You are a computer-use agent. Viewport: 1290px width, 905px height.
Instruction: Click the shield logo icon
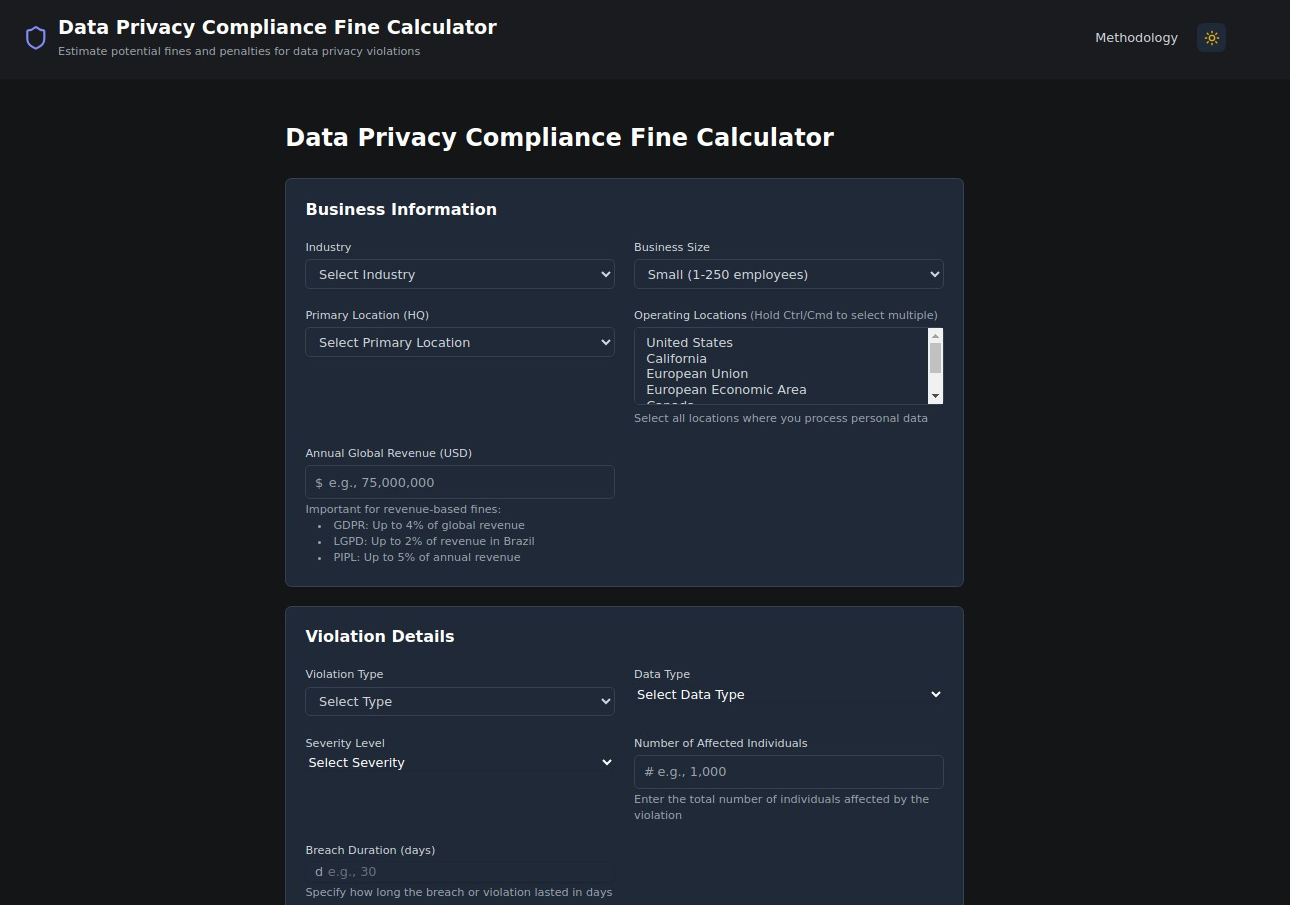pyautogui.click(x=36, y=38)
